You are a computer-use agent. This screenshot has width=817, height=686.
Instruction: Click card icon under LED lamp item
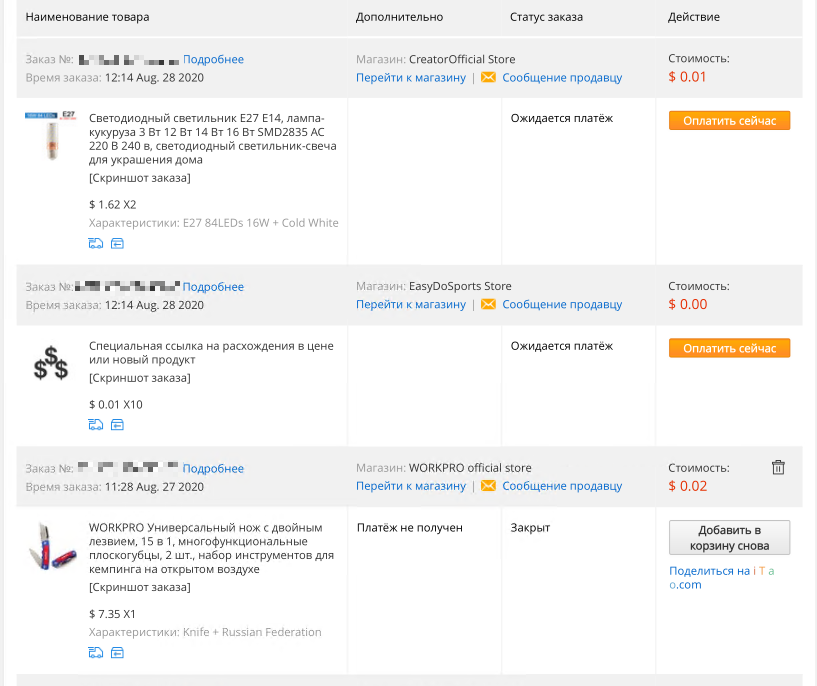pyautogui.click(x=117, y=243)
